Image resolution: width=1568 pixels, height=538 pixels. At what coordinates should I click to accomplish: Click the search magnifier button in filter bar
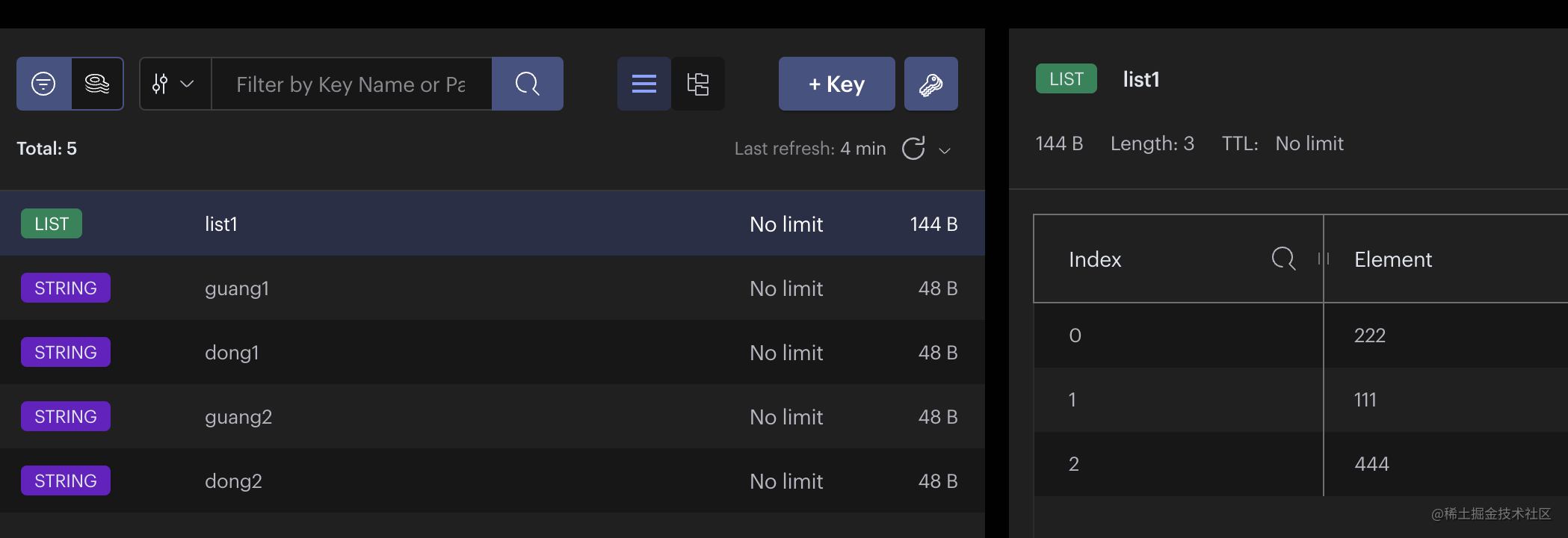527,84
